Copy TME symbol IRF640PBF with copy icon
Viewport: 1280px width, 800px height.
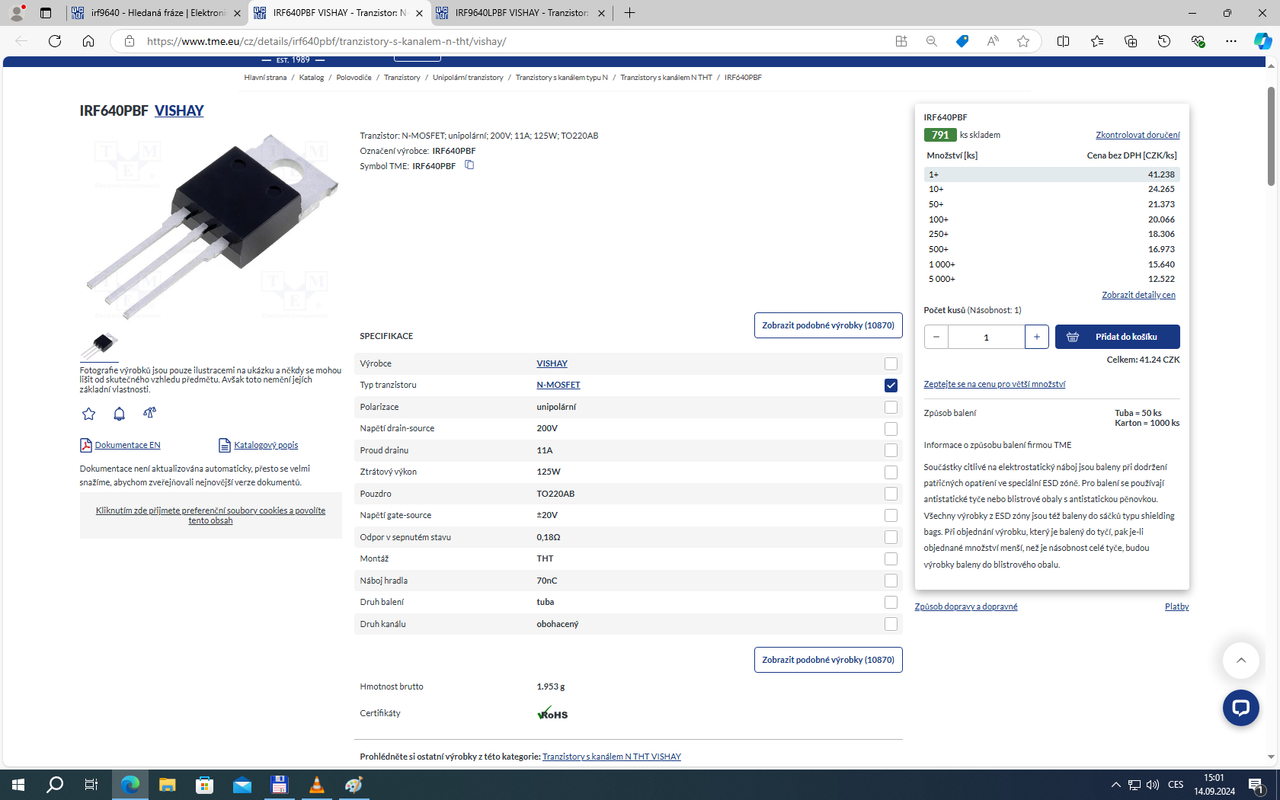[x=469, y=165]
